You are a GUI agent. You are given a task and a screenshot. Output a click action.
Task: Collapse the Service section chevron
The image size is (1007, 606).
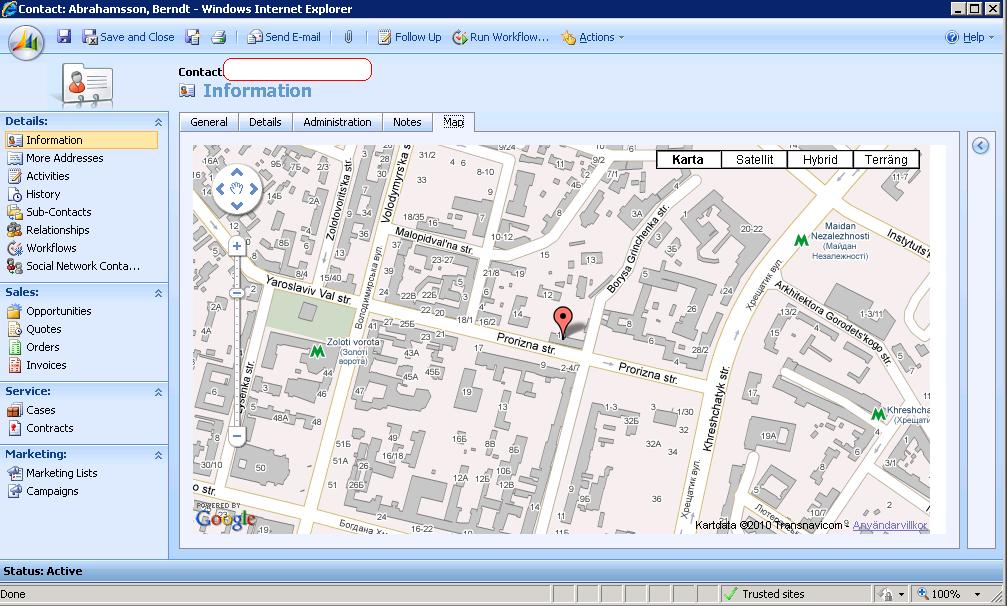158,392
